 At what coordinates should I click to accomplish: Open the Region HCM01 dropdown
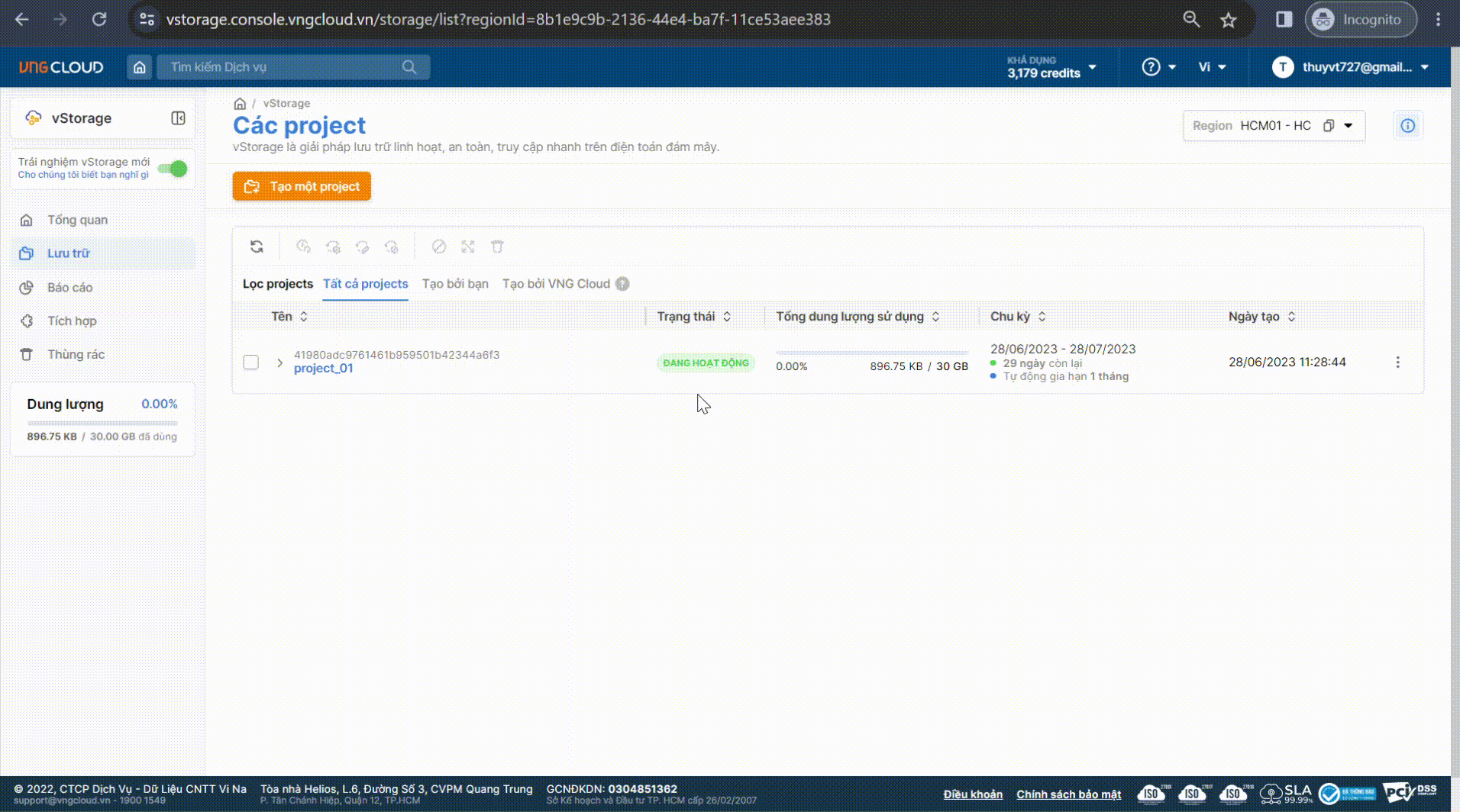click(x=1349, y=126)
